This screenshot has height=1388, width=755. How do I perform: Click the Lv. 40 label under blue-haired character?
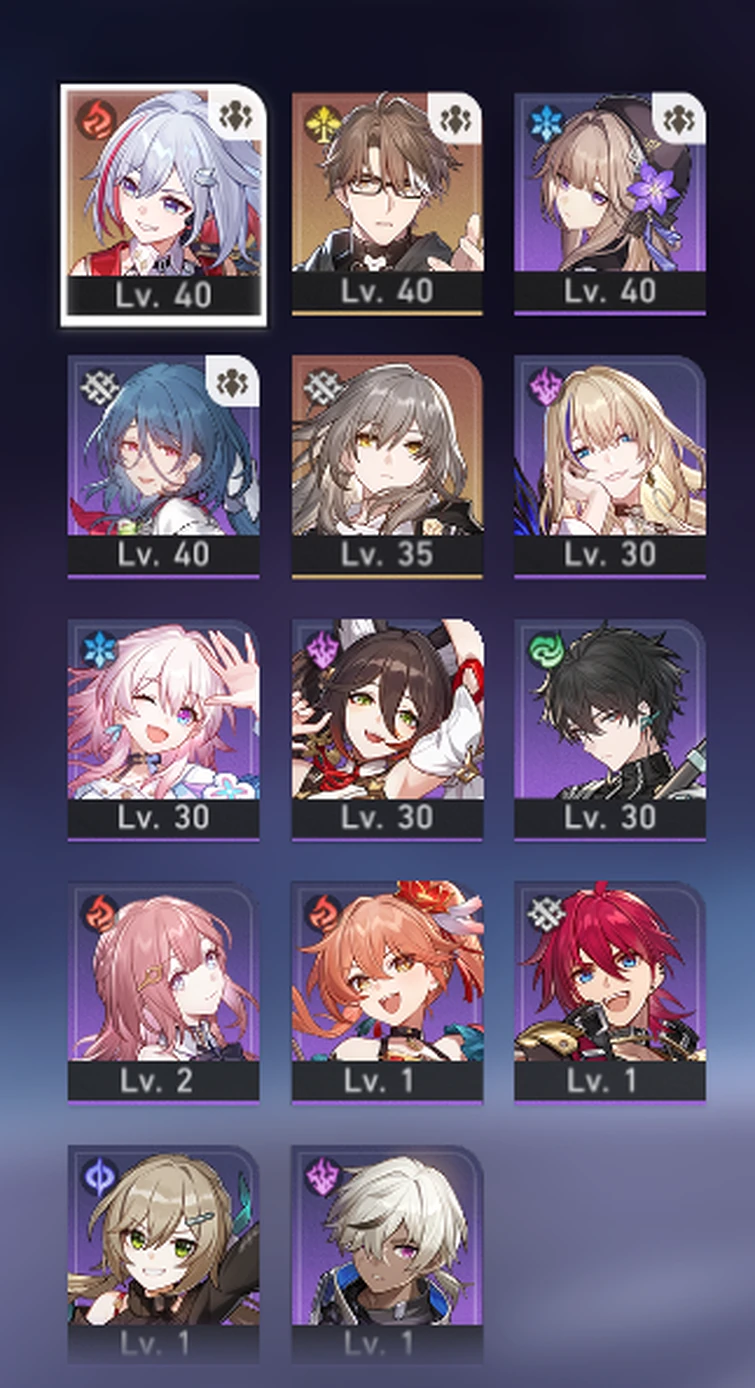point(164,555)
